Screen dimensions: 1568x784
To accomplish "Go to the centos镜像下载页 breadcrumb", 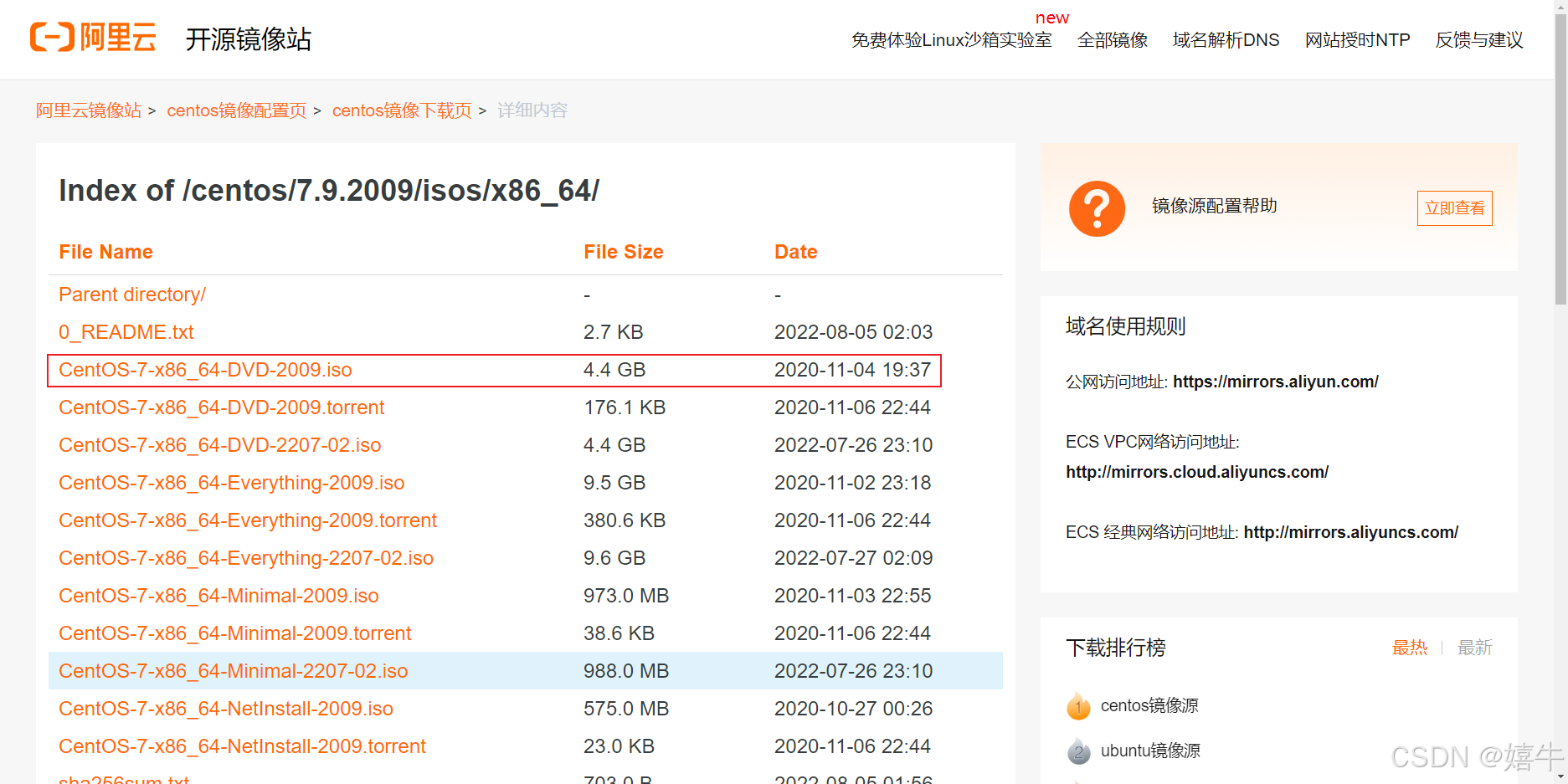I will coord(402,110).
